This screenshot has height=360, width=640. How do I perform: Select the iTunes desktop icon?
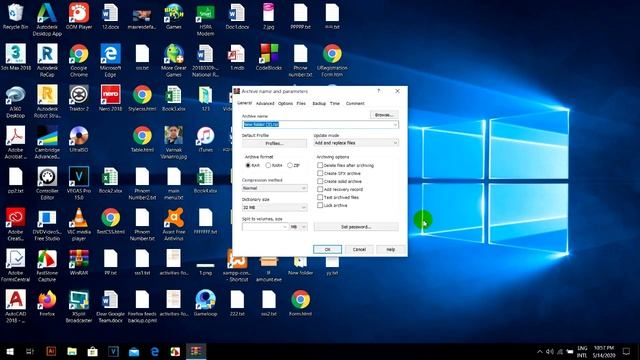(205, 139)
